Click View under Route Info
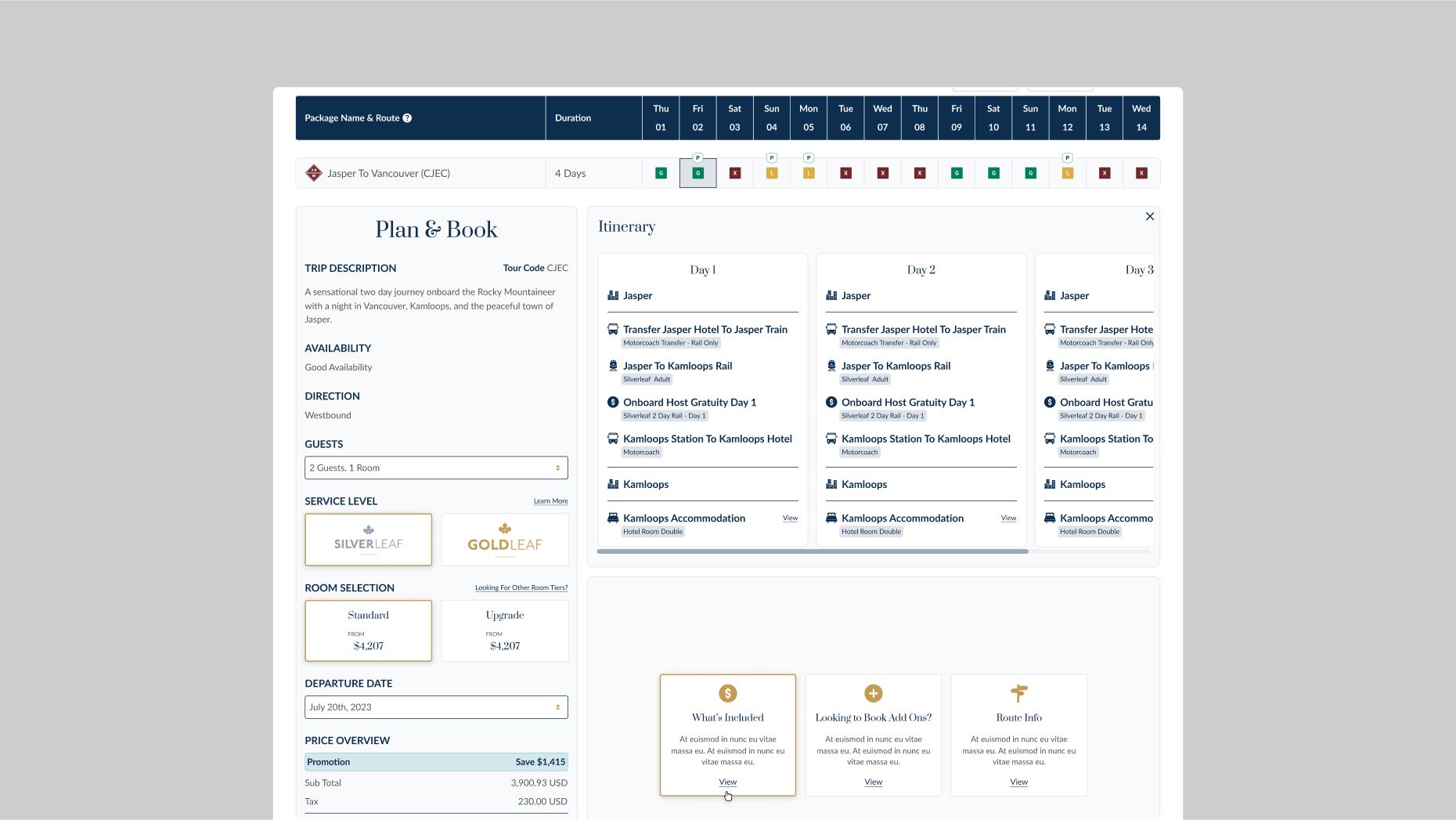 tap(1019, 782)
